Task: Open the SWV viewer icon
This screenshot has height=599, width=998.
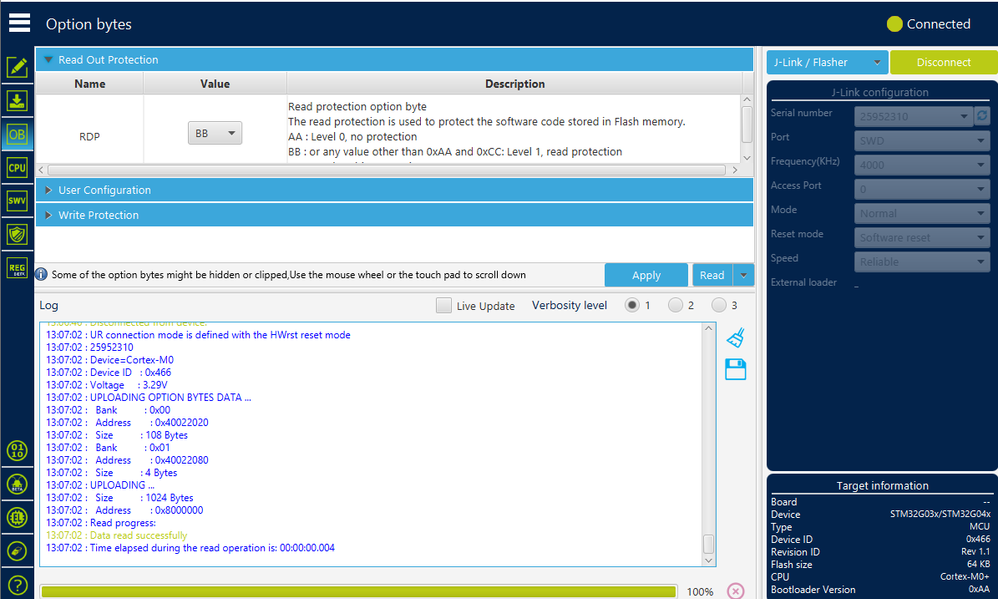Action: (x=17, y=201)
